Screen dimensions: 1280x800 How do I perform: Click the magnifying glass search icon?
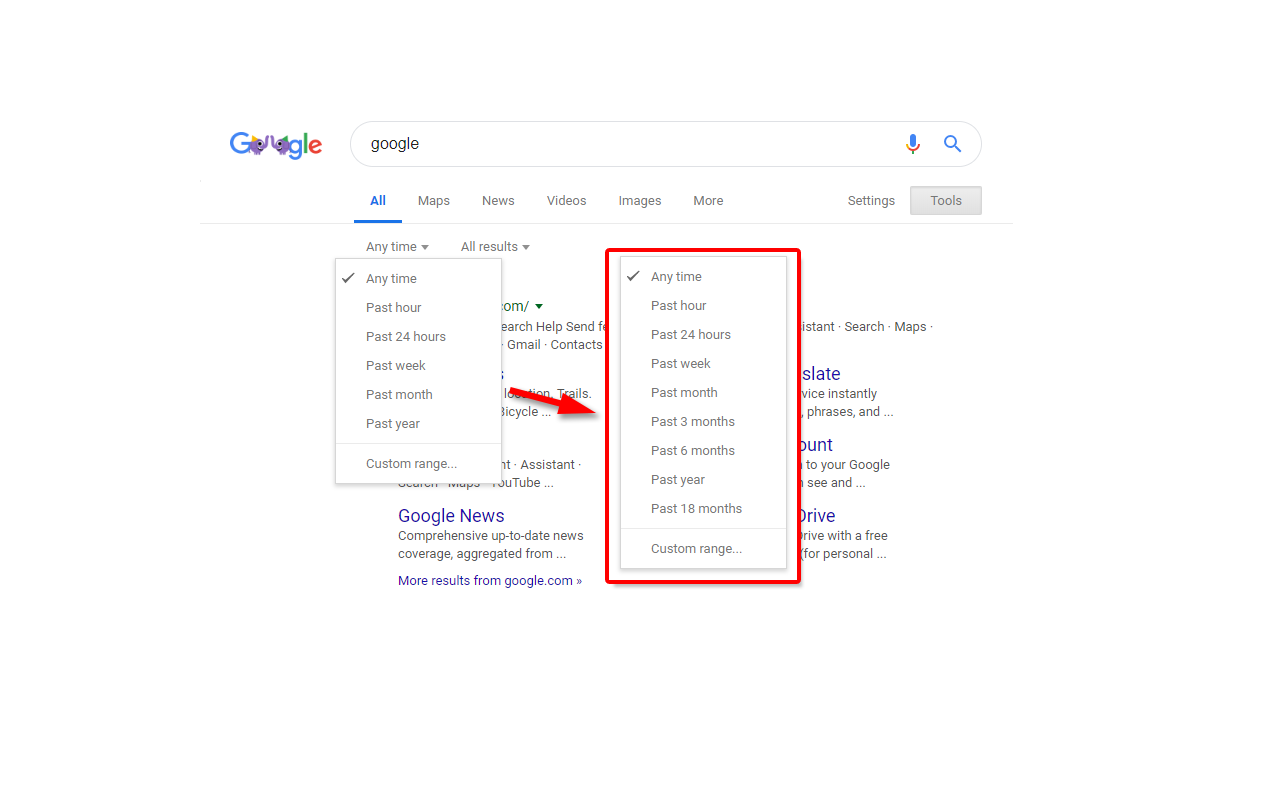point(952,143)
